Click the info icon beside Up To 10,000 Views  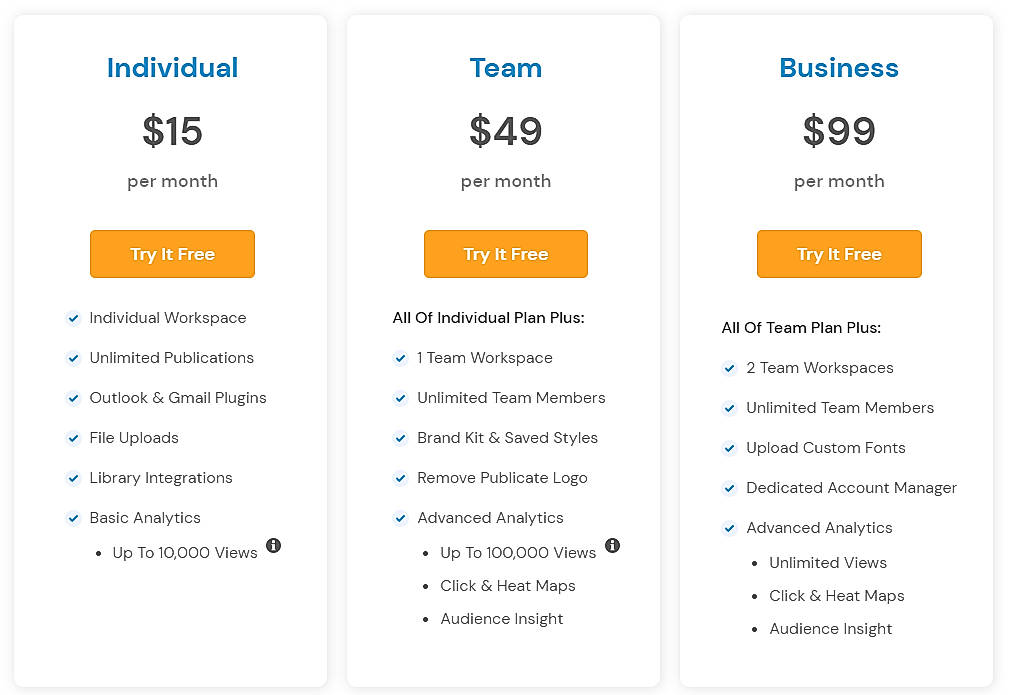[274, 545]
